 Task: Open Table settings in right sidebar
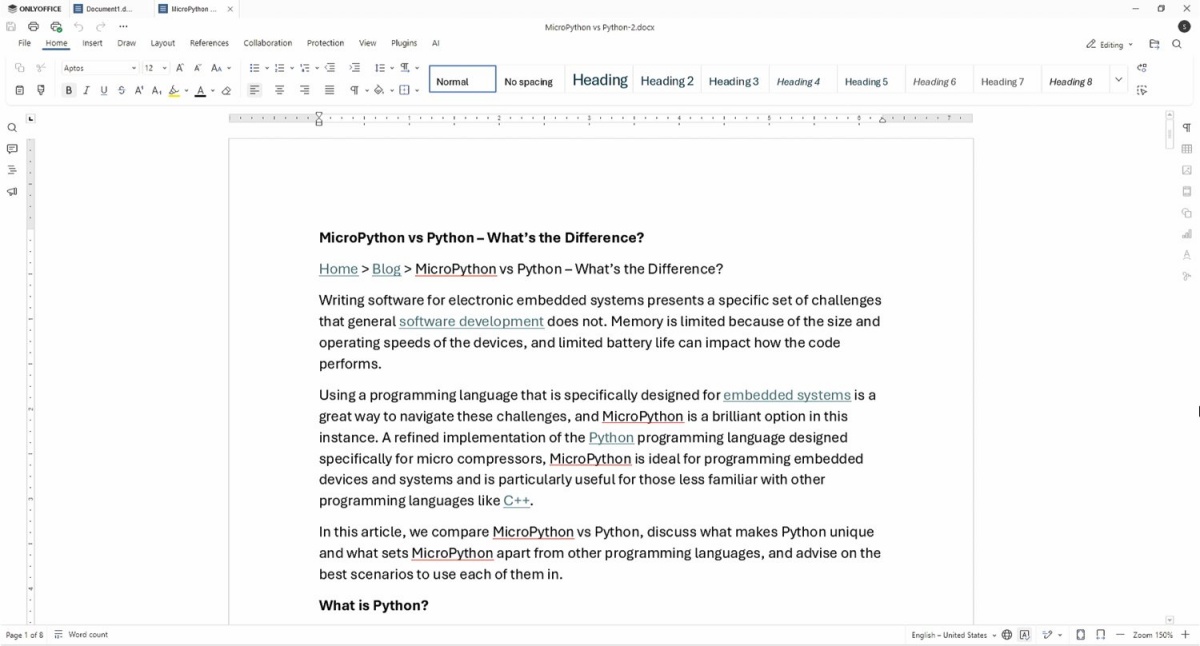(x=1187, y=149)
